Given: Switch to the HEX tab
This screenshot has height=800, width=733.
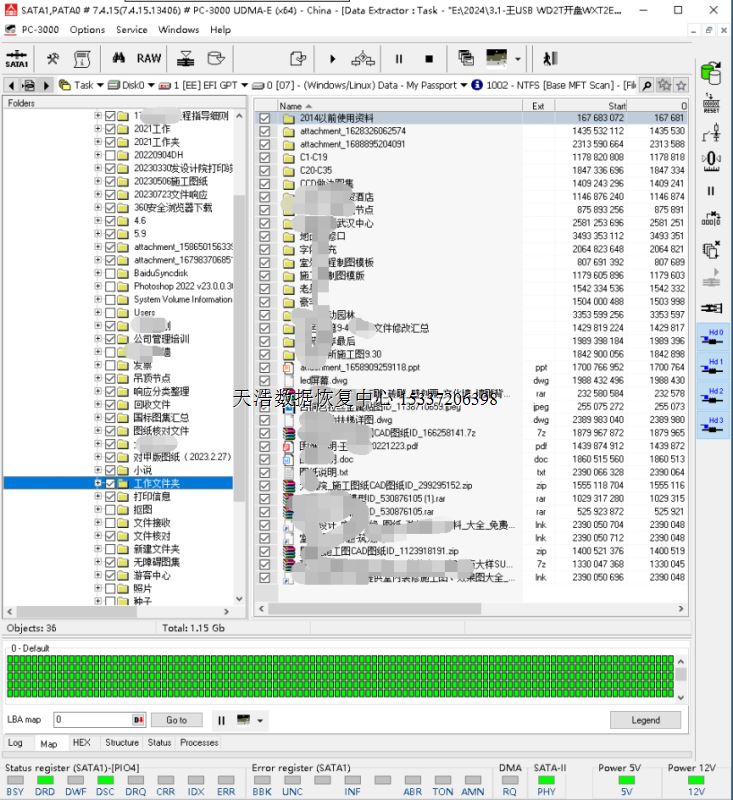Looking at the screenshot, I should 81,743.
